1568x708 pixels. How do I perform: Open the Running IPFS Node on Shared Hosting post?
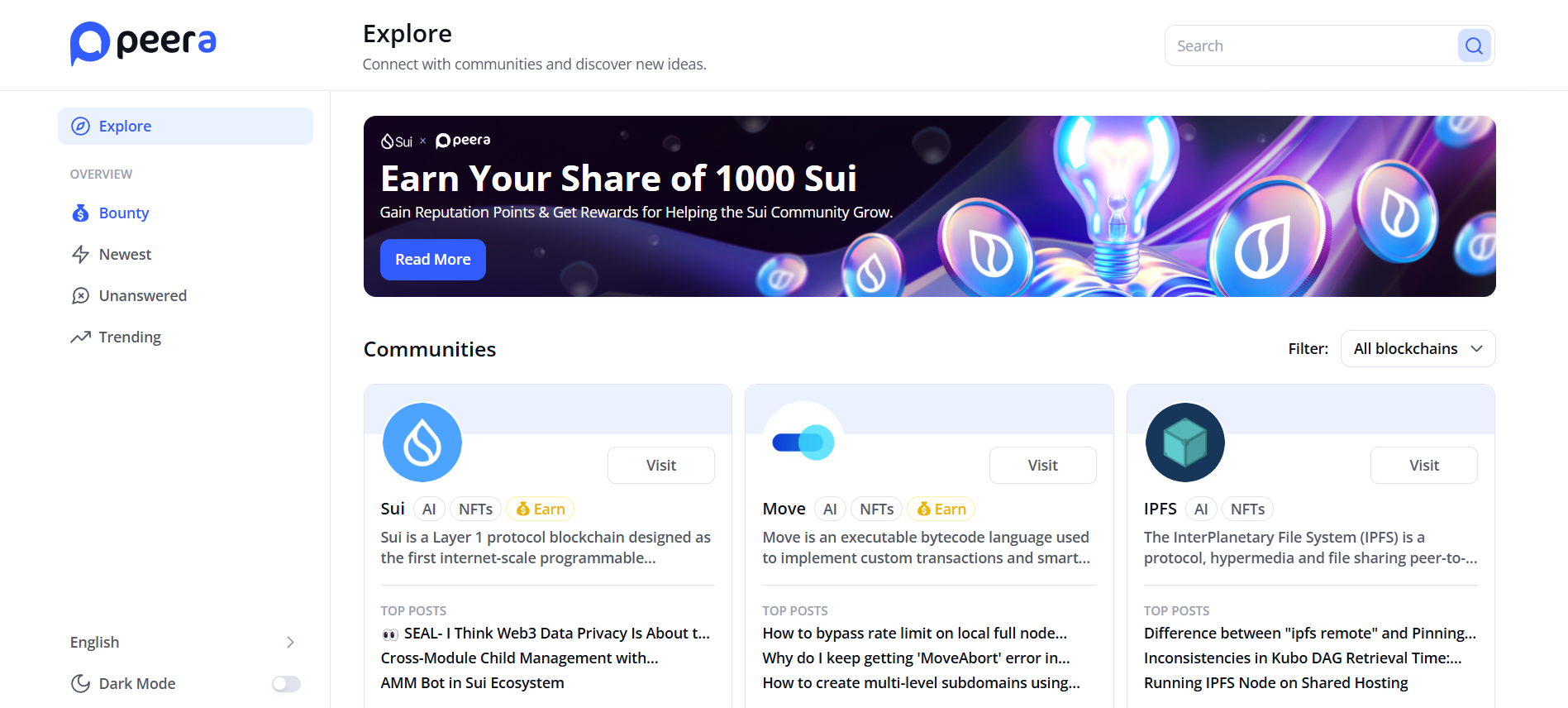pos(1275,683)
